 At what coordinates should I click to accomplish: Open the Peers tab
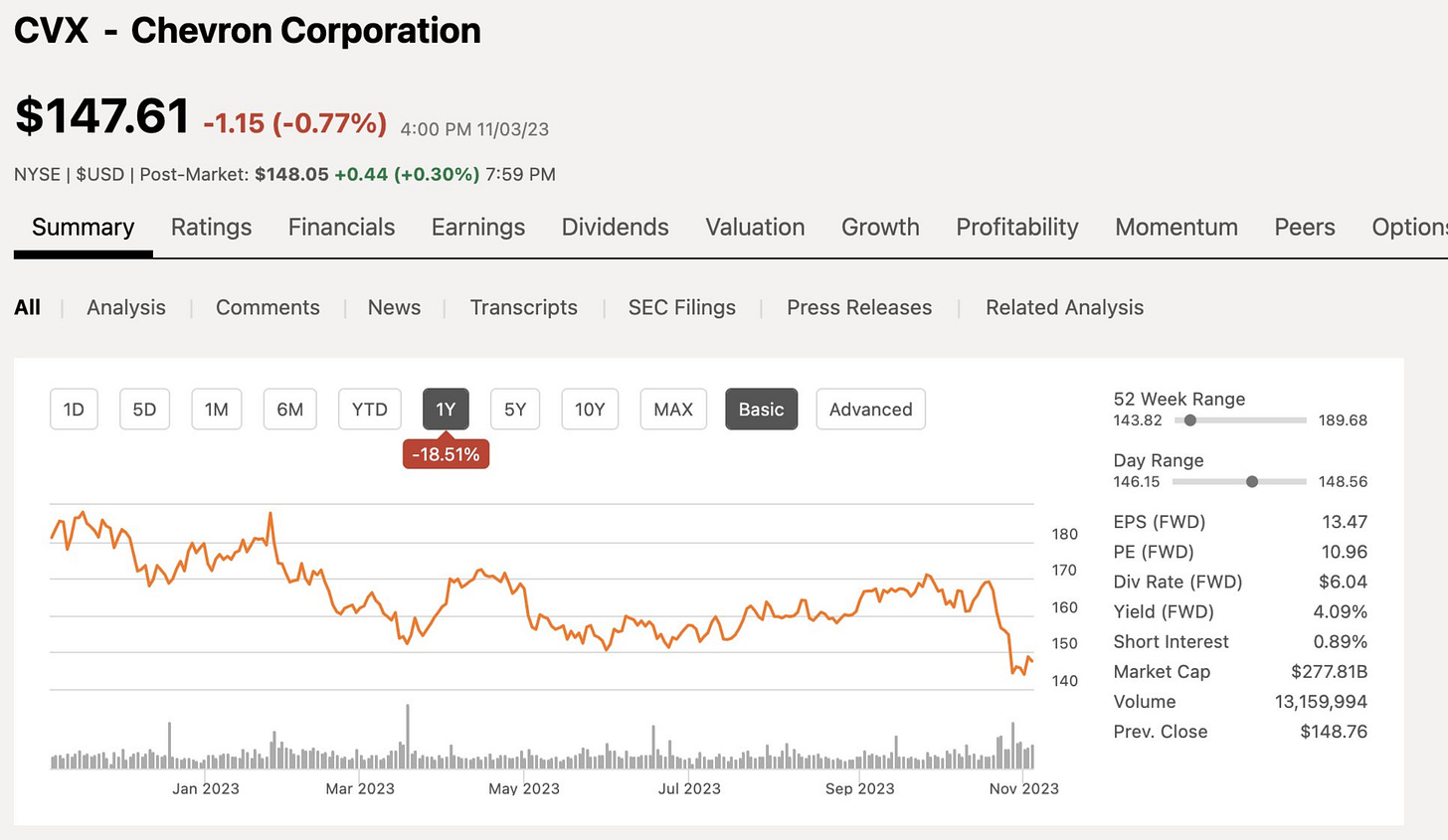[x=1304, y=228]
